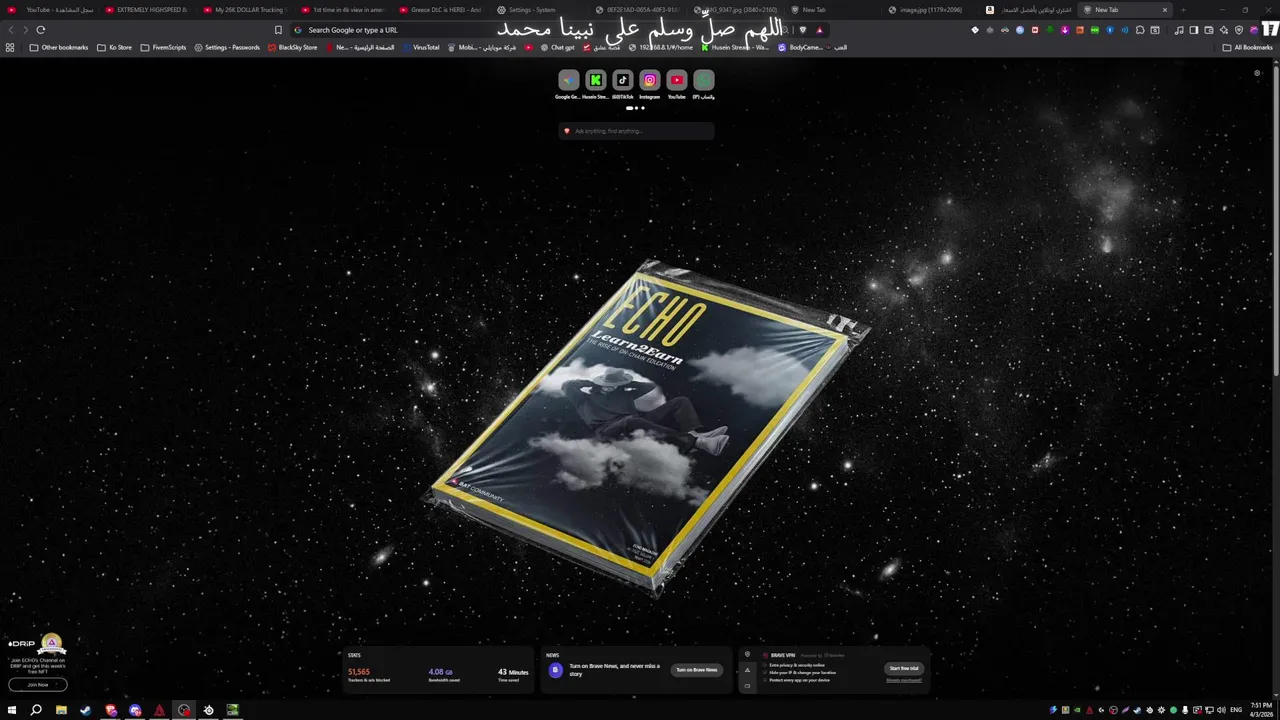Click the ENG language indicator
Image resolution: width=1280 pixels, height=720 pixels.
(1236, 710)
